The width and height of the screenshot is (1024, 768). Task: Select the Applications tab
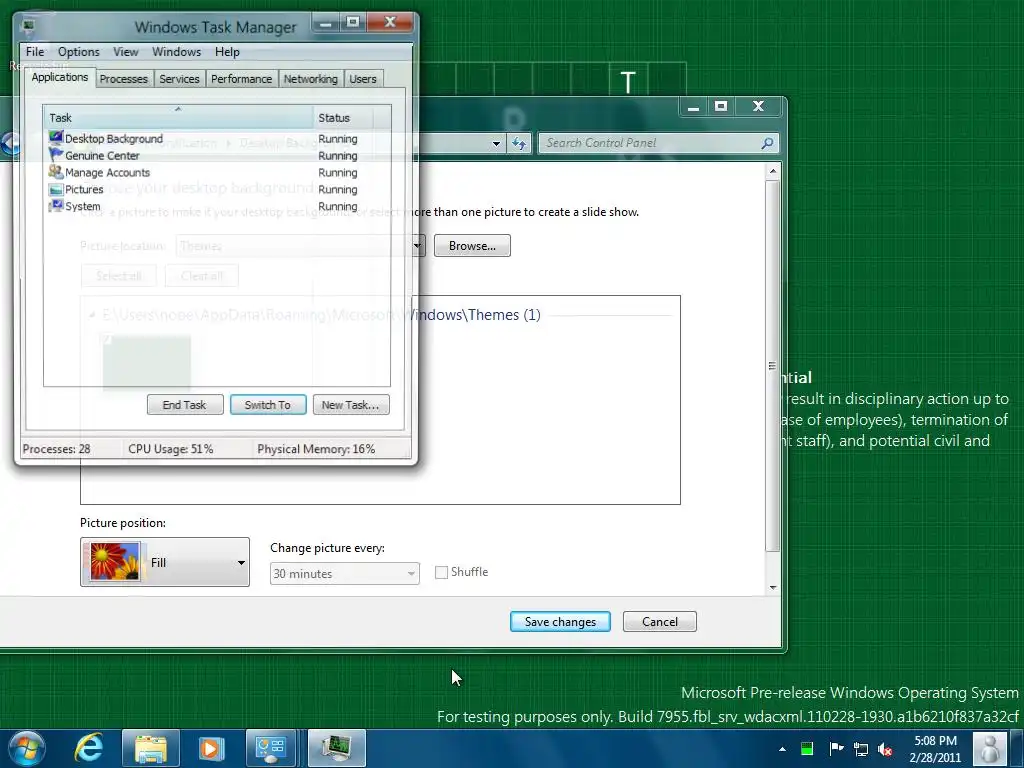click(x=60, y=77)
